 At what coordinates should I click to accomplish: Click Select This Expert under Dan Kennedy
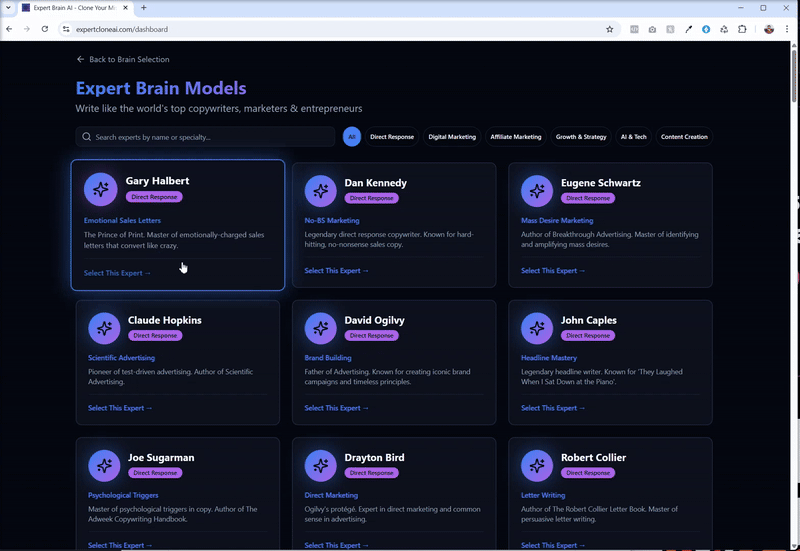(x=336, y=271)
